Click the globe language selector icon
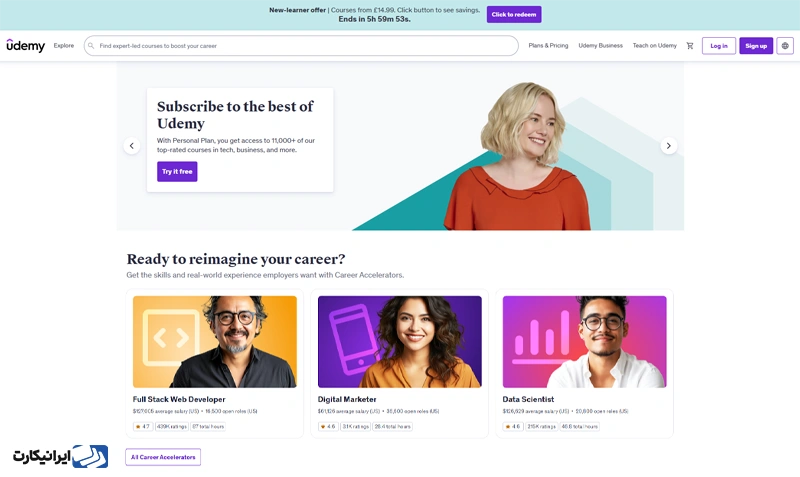This screenshot has height=477, width=800. click(x=785, y=46)
